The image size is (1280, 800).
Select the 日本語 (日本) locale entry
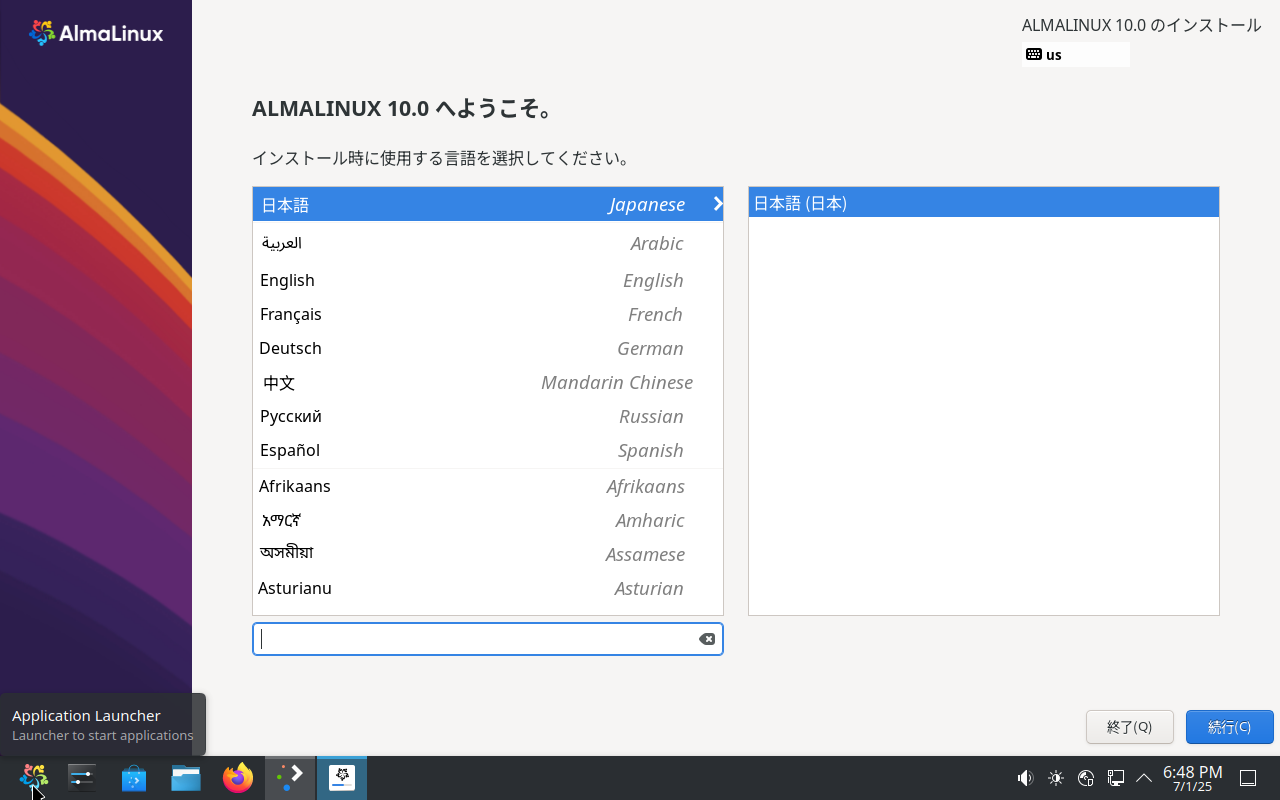point(984,203)
